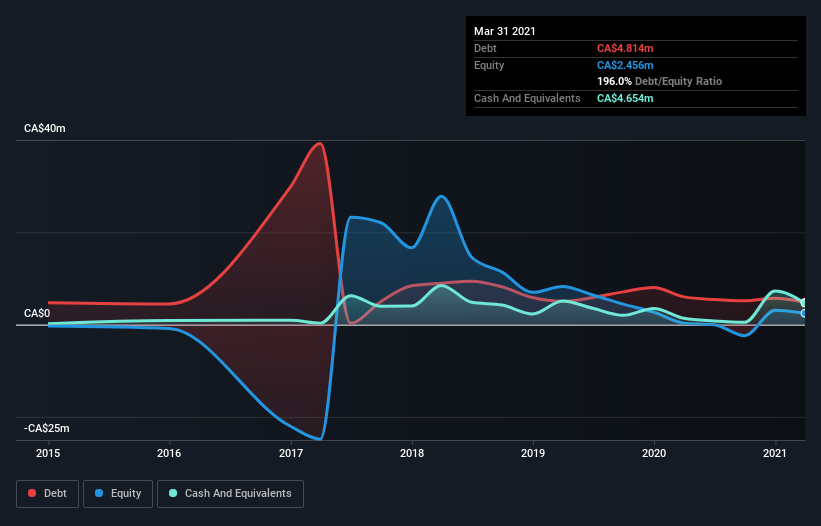Click the red debt line peak in 2017

click(x=319, y=143)
